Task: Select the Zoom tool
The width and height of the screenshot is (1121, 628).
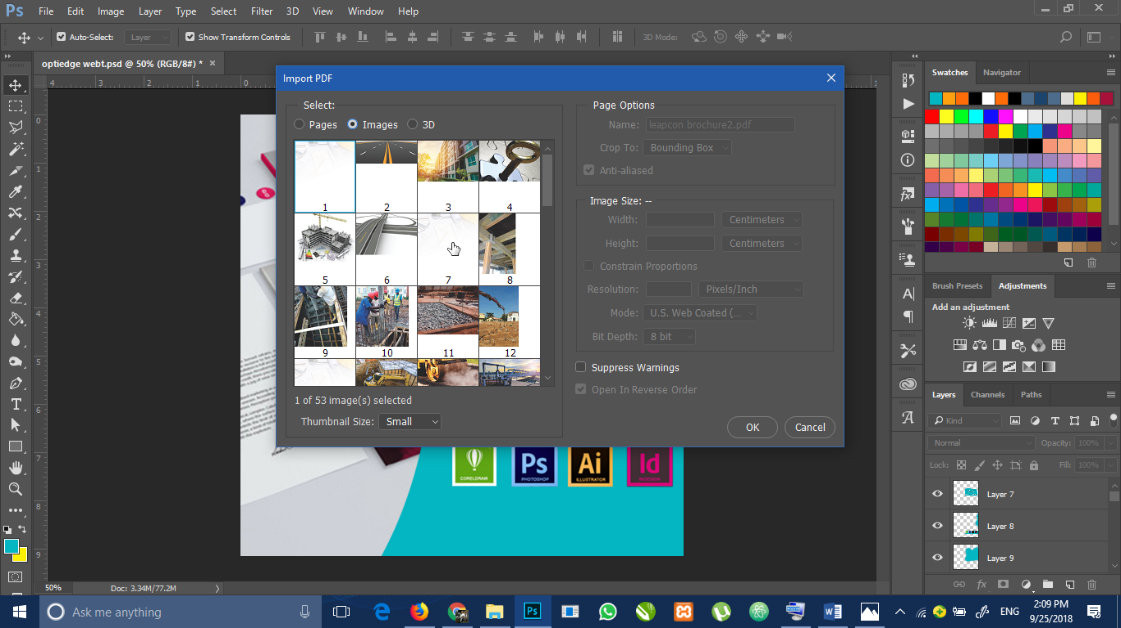Action: pyautogui.click(x=15, y=489)
